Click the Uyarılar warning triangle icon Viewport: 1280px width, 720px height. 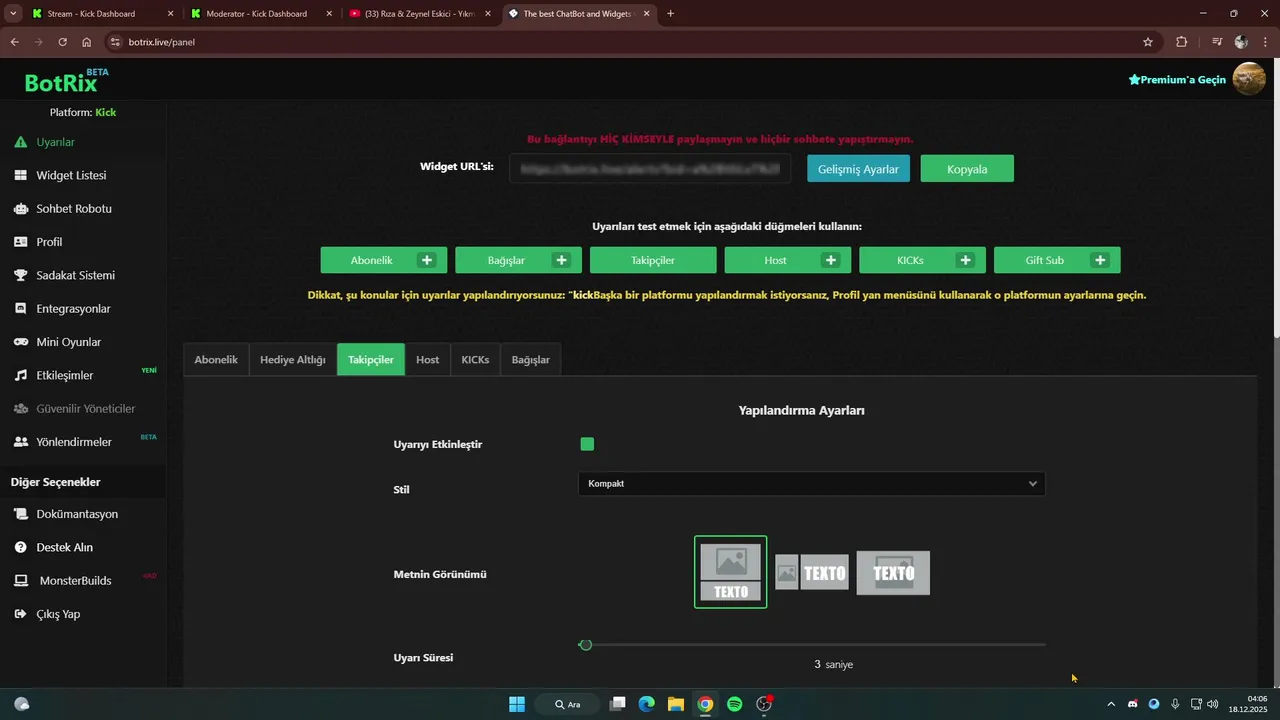[20, 142]
